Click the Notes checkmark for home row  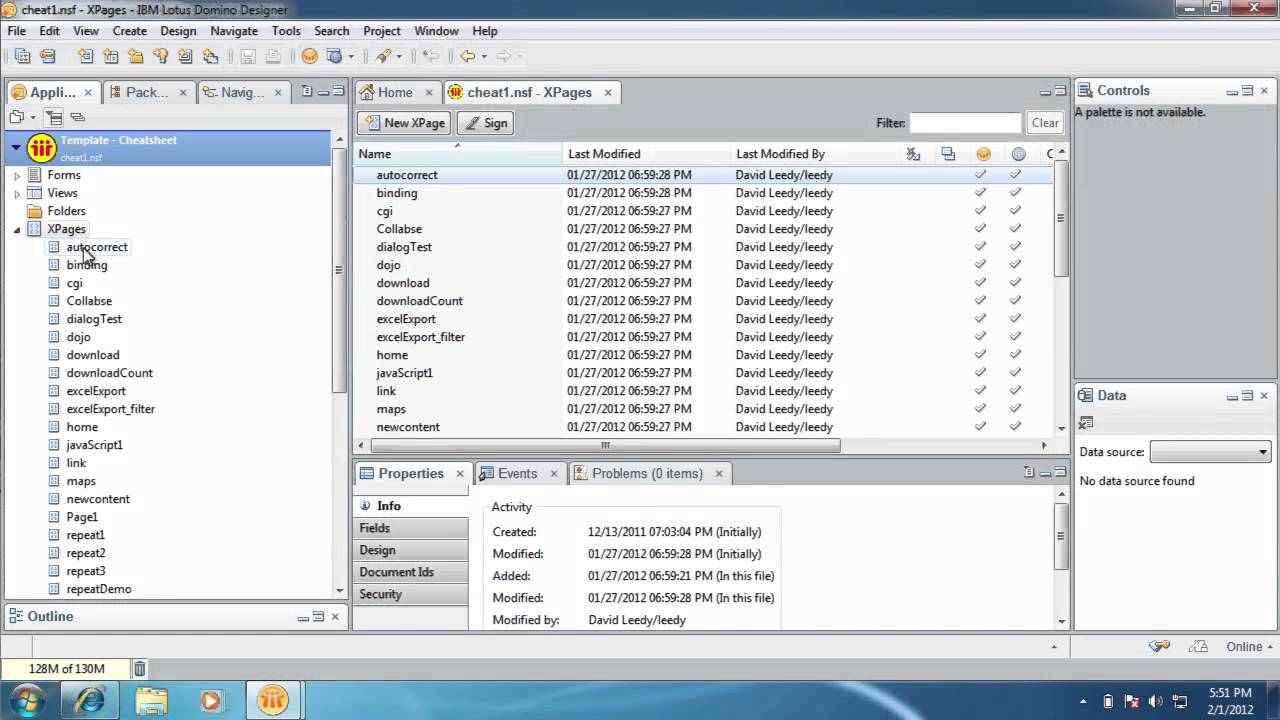tap(981, 355)
